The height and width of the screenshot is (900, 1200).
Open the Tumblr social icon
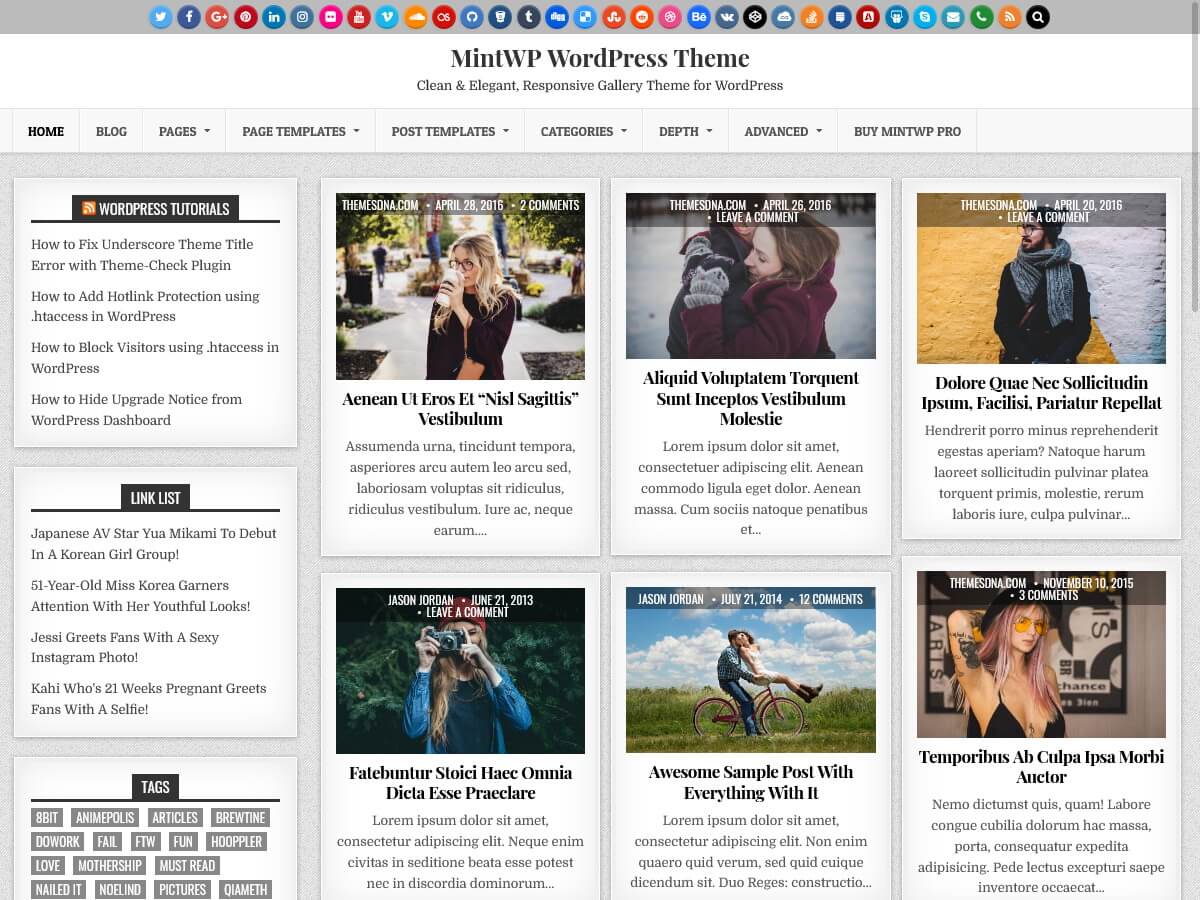tap(529, 17)
